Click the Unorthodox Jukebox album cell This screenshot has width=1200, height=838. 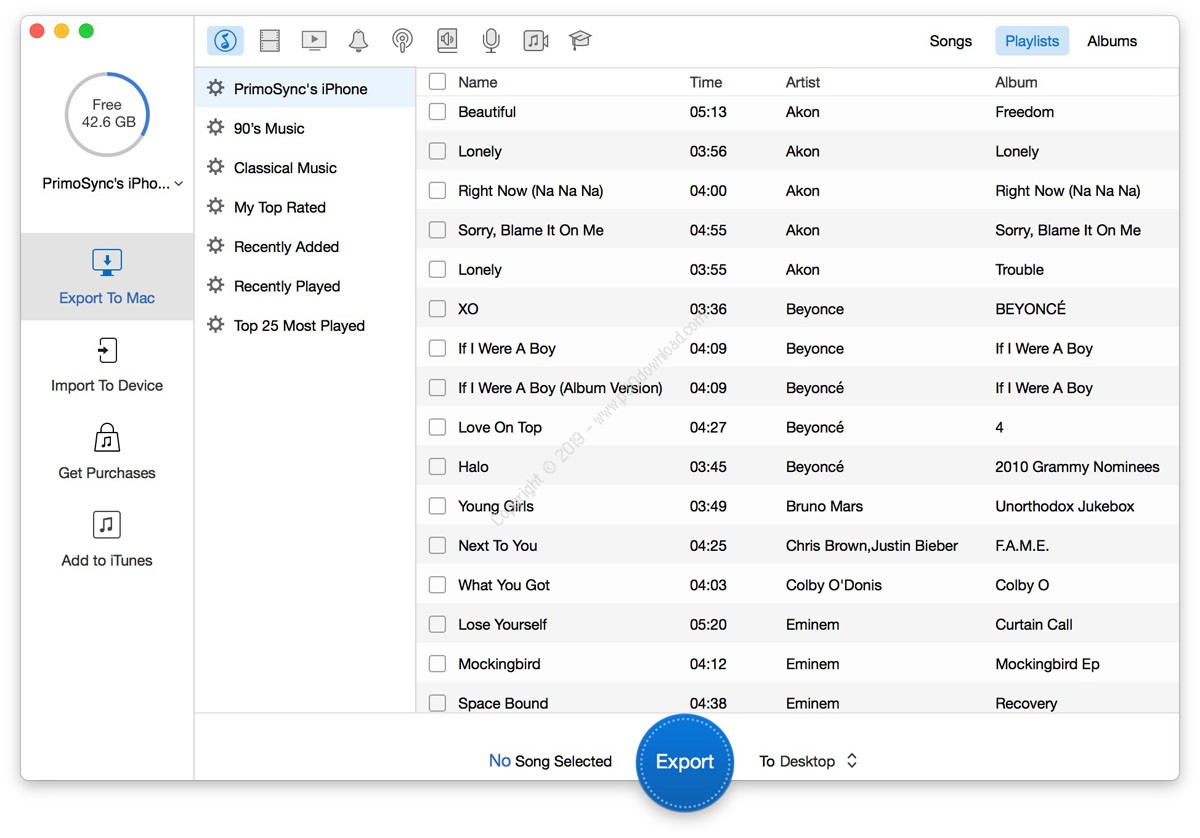1065,506
